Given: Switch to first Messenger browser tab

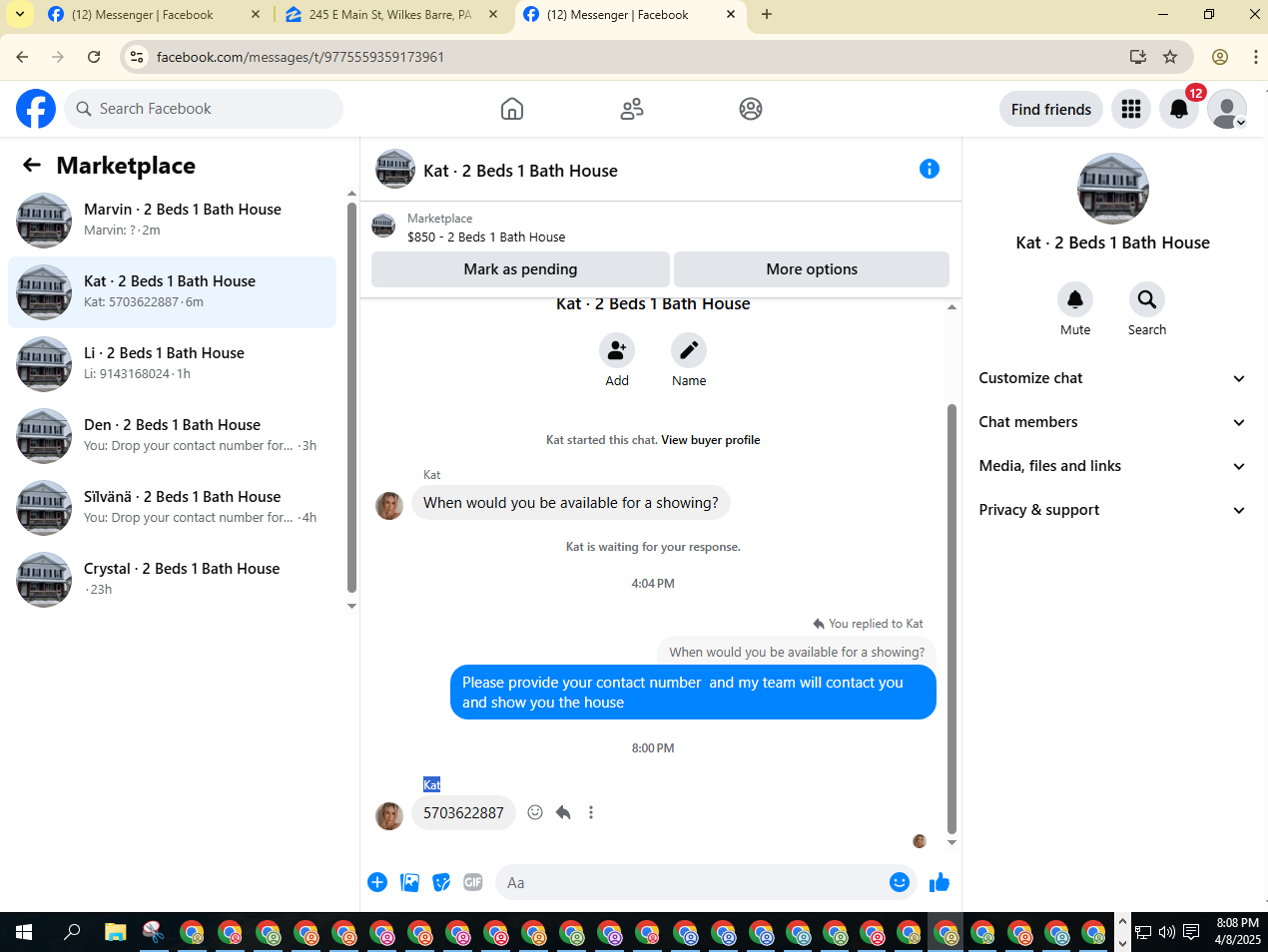Looking at the screenshot, I should click(x=155, y=15).
